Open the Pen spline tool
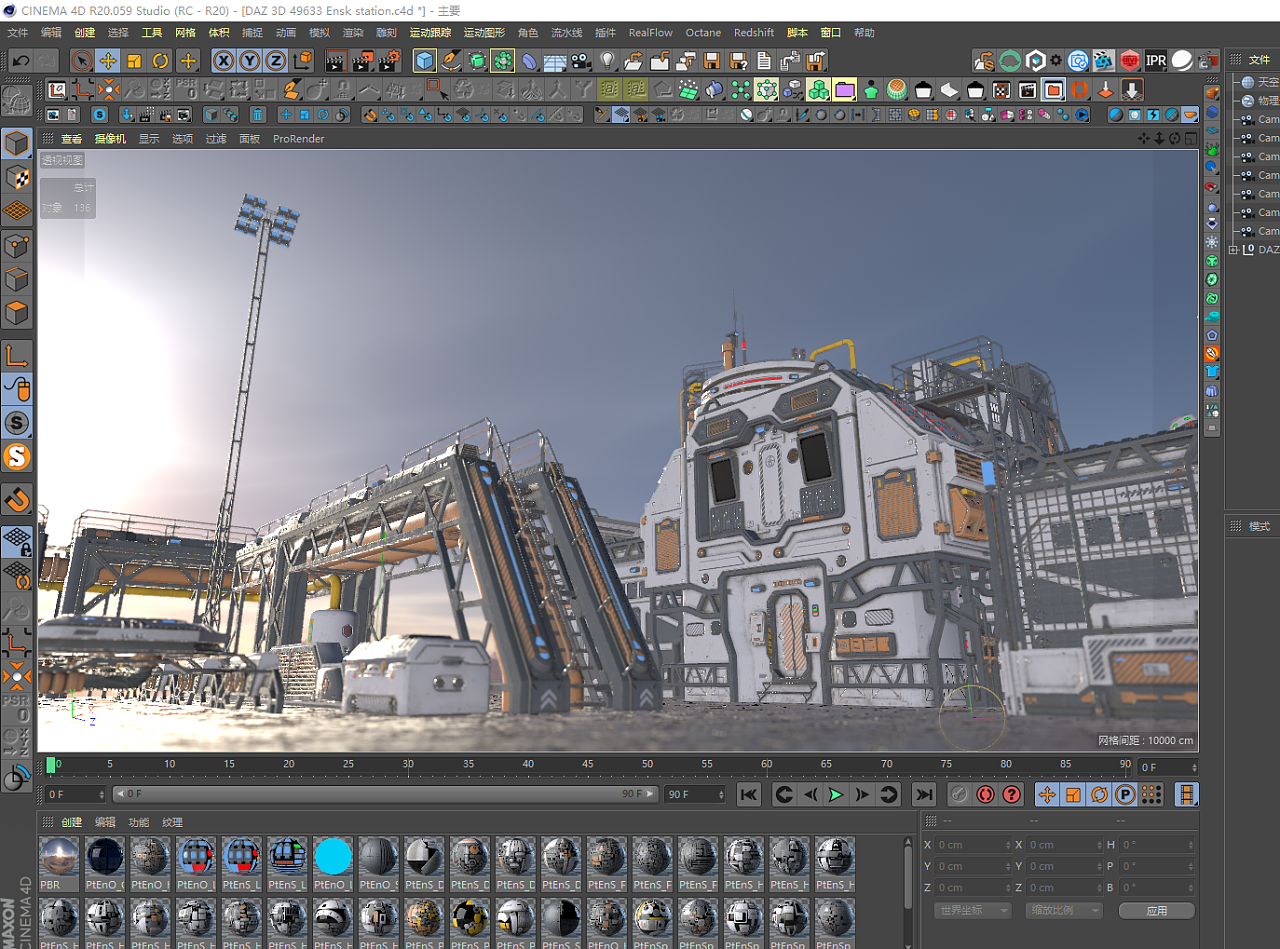The image size is (1280, 949). pos(451,61)
